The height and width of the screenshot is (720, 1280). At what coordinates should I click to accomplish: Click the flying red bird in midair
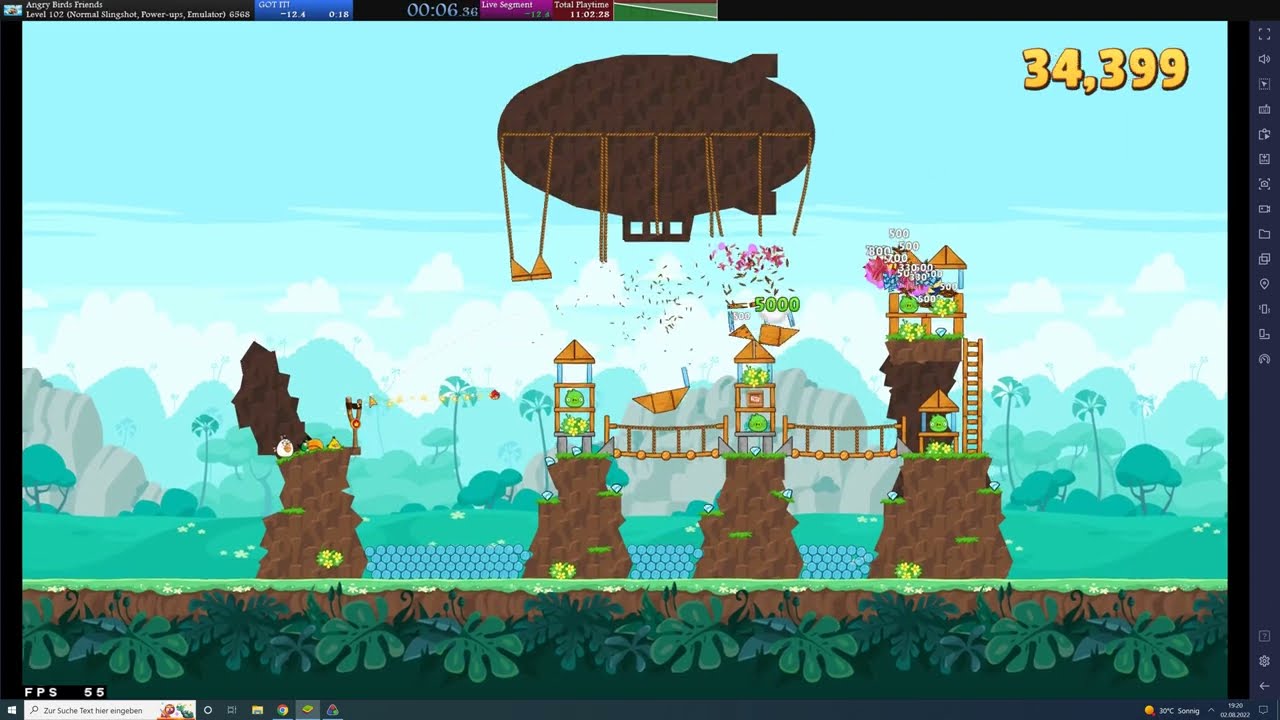(x=494, y=395)
